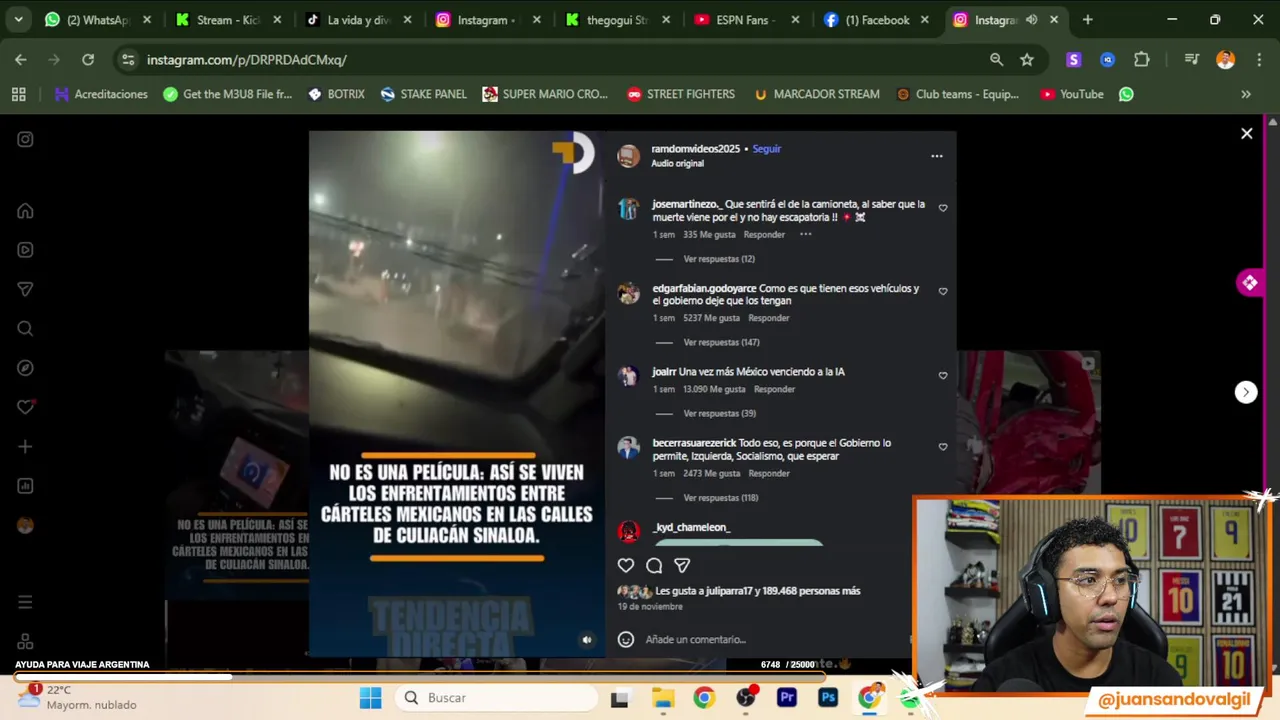The width and height of the screenshot is (1280, 720).
Task: Share the post using paper plane icon
Action: (x=682, y=565)
